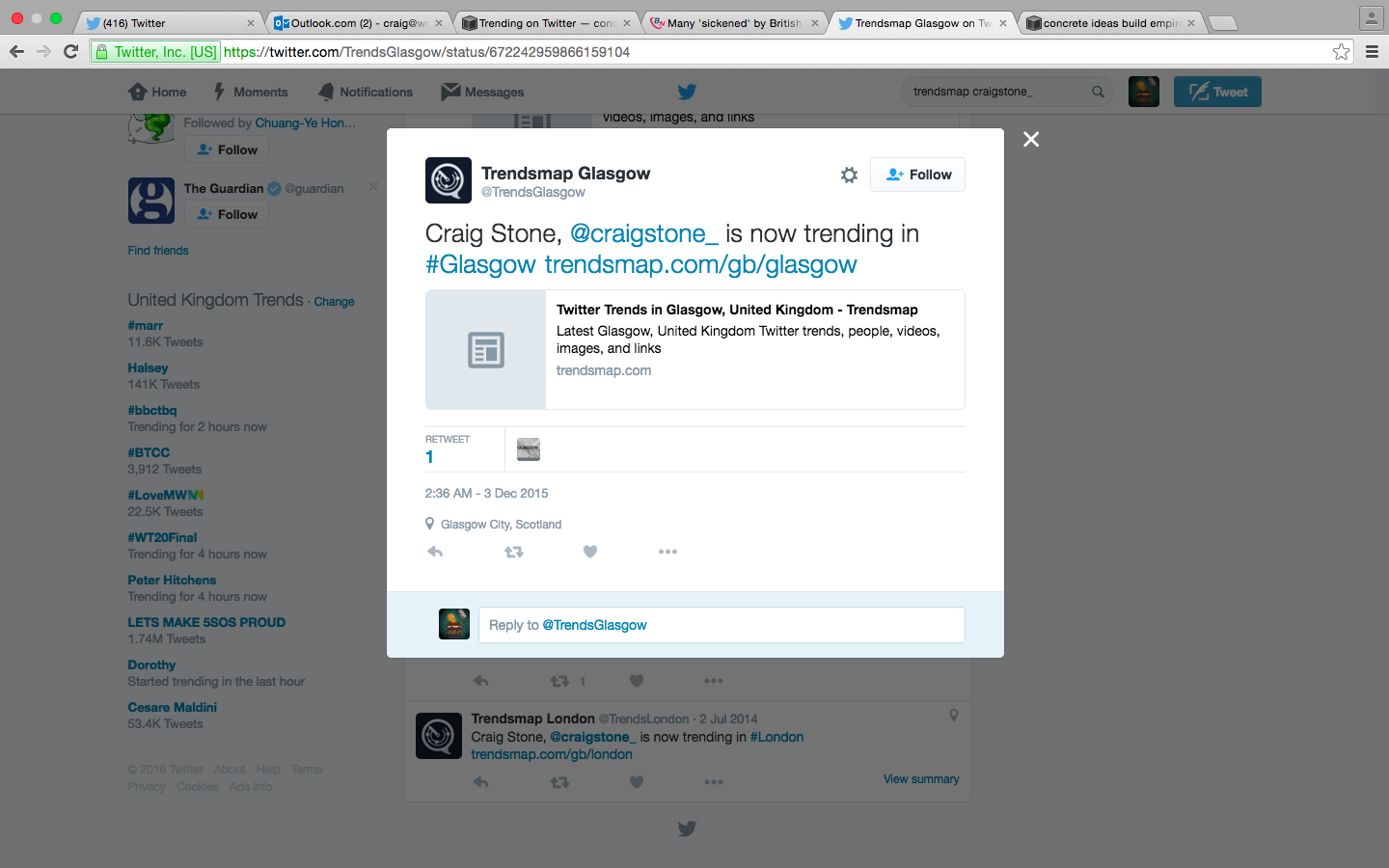The width and height of the screenshot is (1389, 868).
Task: Open The Guardian avatar
Action: click(151, 201)
